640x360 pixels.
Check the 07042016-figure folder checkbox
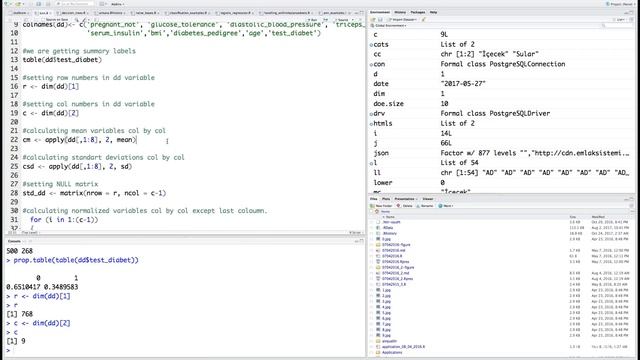372,245
